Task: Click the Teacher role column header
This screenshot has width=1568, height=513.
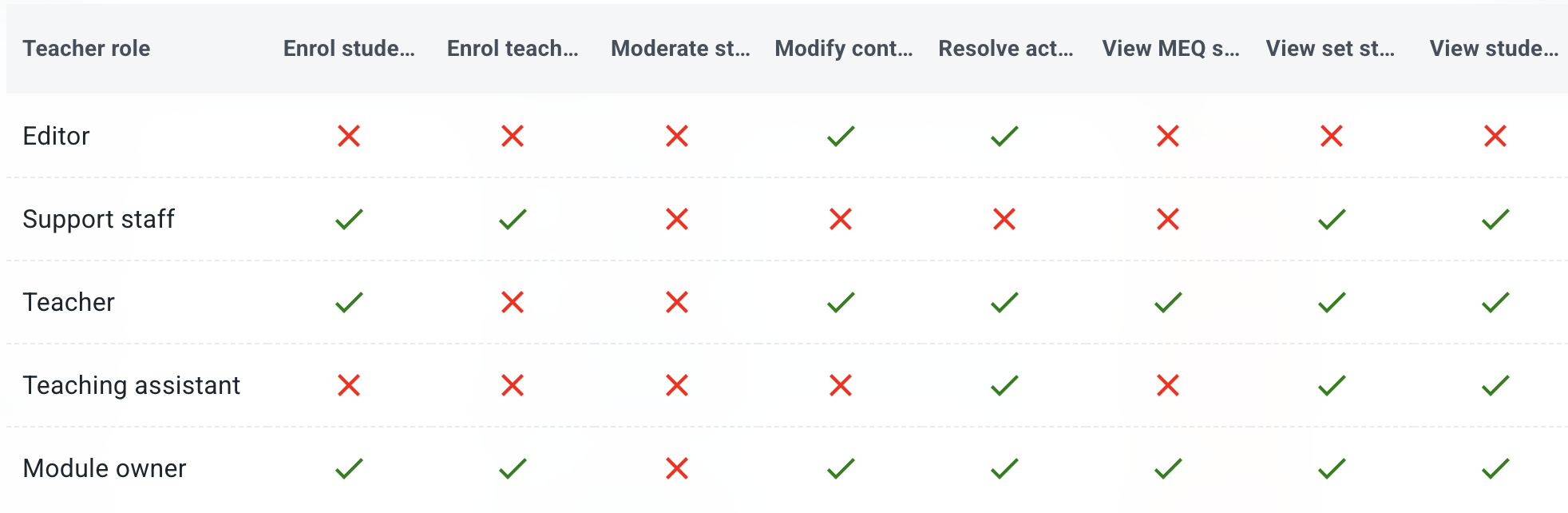Action: click(x=86, y=49)
